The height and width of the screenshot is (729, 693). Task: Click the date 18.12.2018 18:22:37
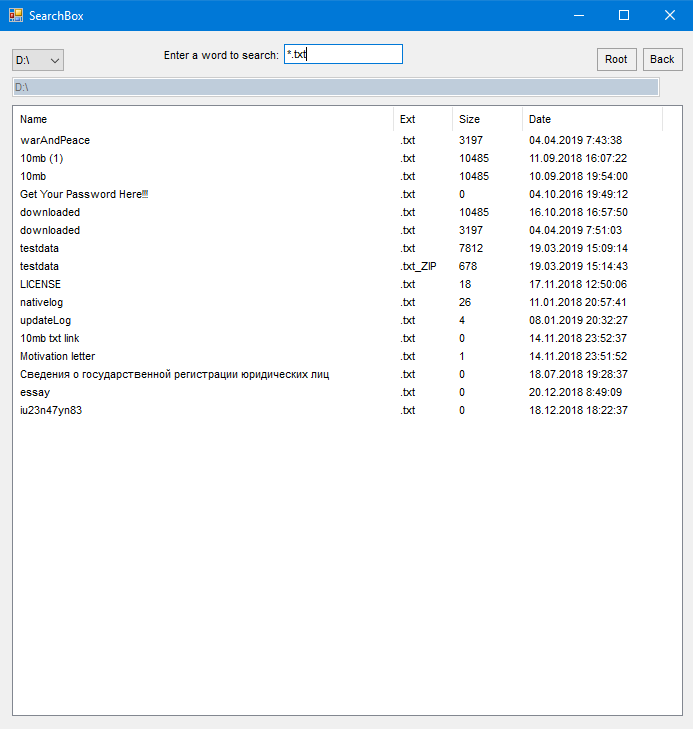pyautogui.click(x=578, y=410)
